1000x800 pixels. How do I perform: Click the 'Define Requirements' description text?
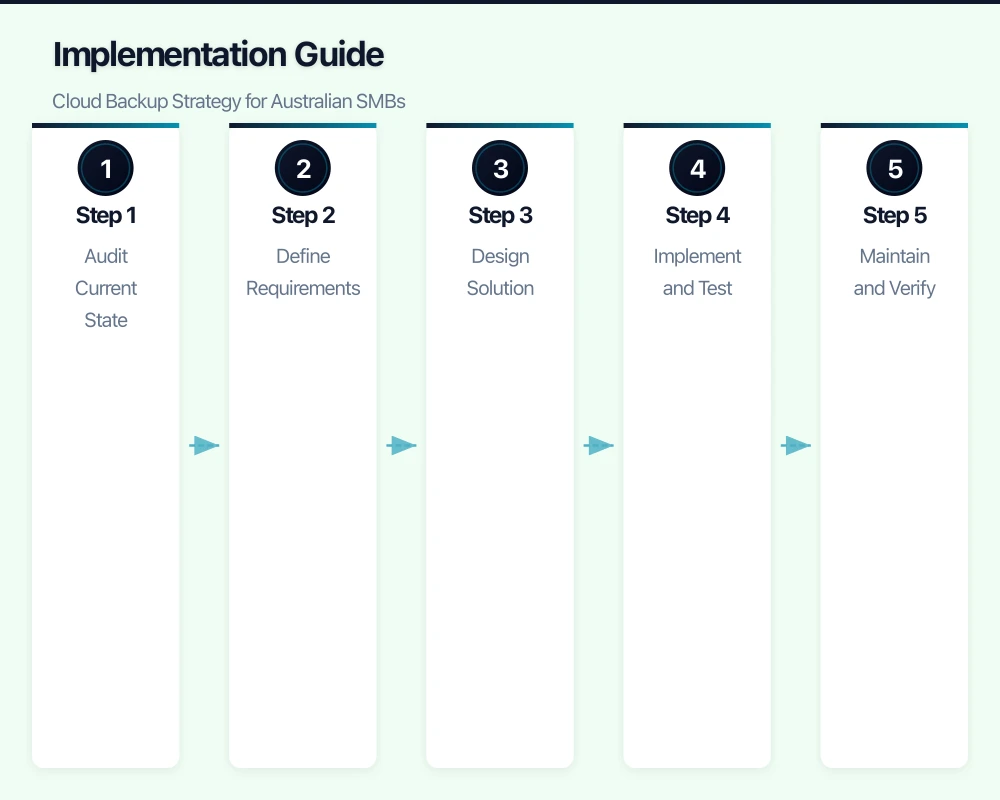click(x=303, y=272)
